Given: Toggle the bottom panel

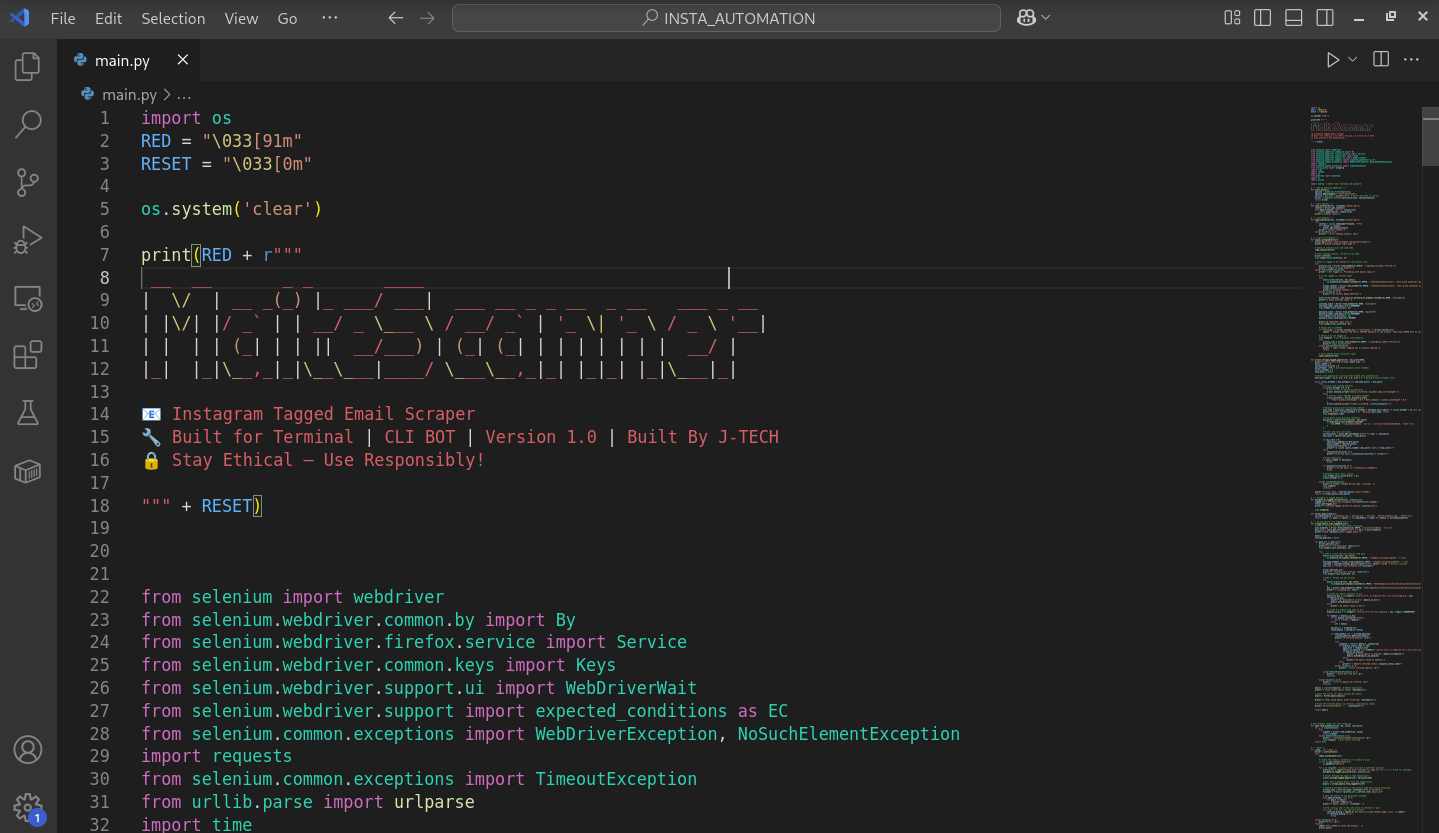Looking at the screenshot, I should pos(1294,18).
